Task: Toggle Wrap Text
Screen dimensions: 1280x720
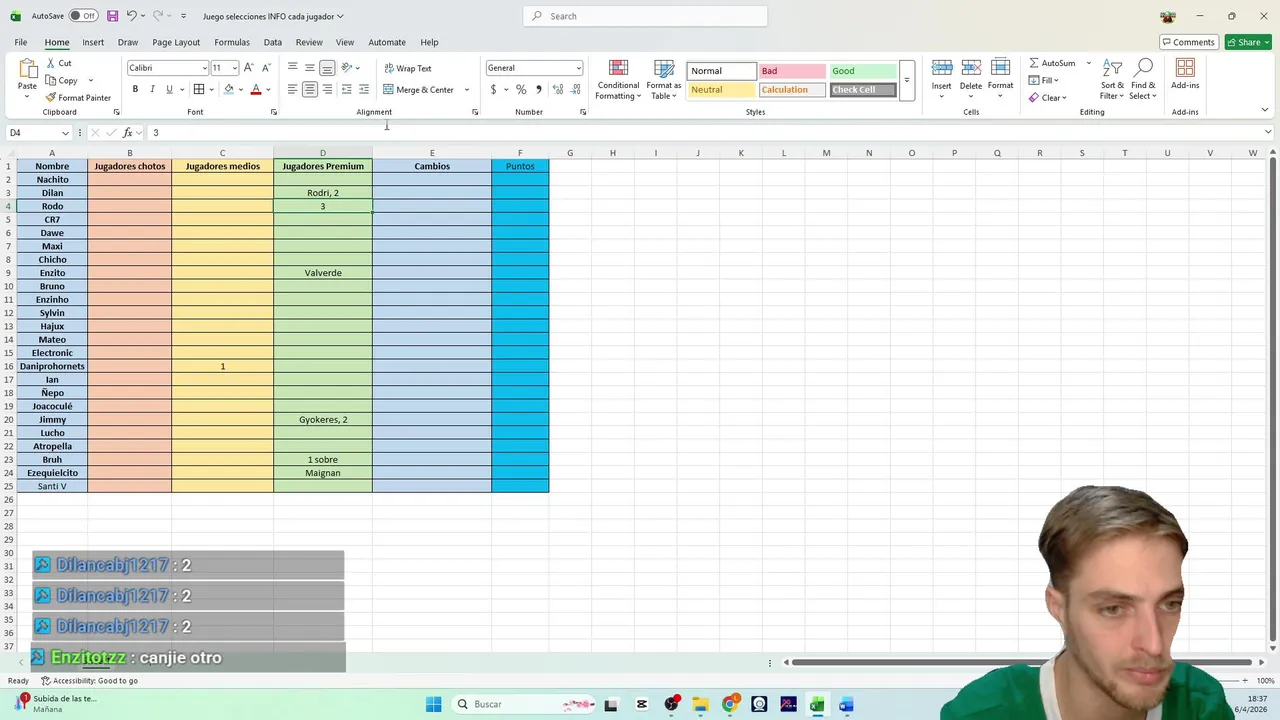Action: 408,68
